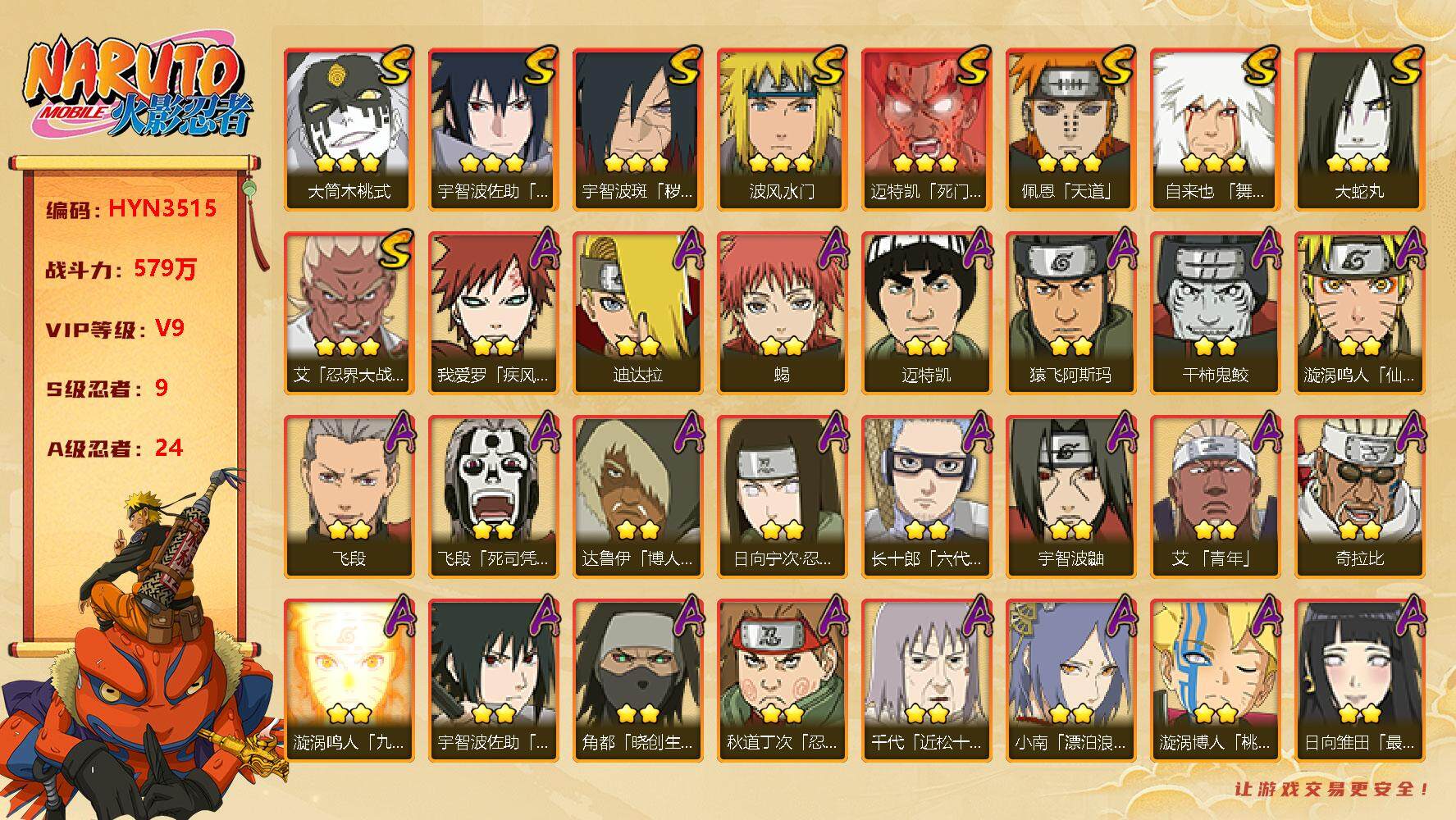Image resolution: width=1456 pixels, height=820 pixels.
Task: Select the 大筒木桃式 ninja card
Action: coord(349,129)
